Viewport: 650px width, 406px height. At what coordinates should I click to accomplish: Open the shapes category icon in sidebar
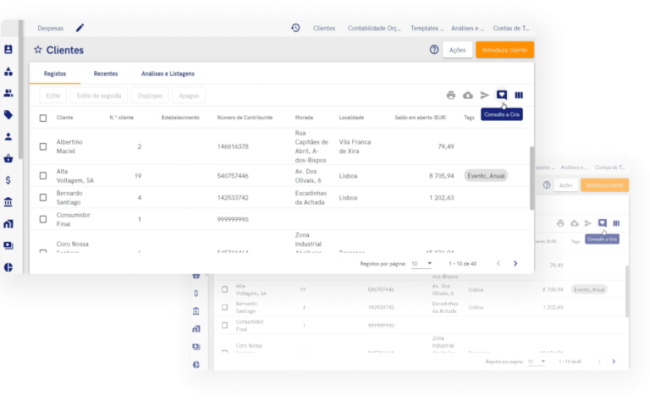(x=8, y=71)
